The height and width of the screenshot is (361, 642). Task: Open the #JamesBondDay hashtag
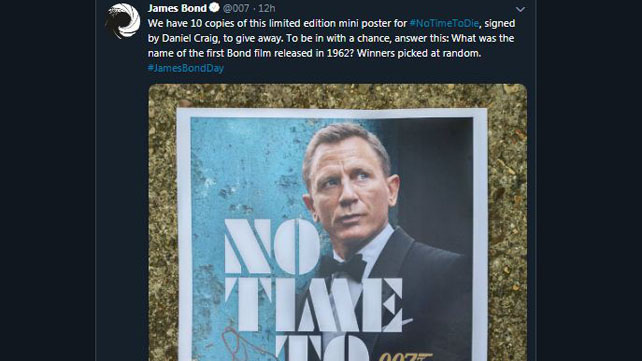click(185, 68)
